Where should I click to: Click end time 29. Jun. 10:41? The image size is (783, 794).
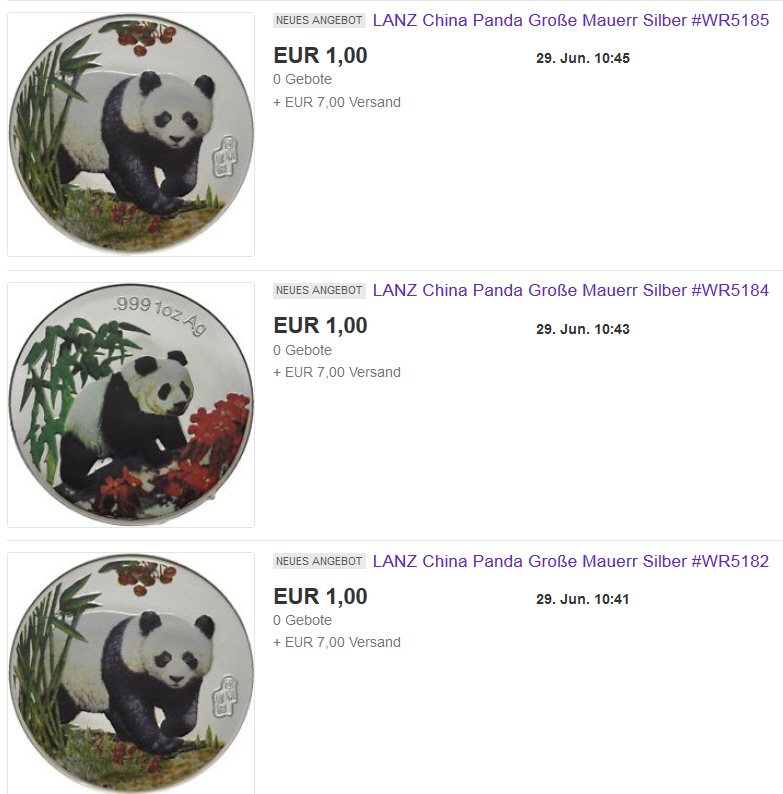click(x=583, y=600)
